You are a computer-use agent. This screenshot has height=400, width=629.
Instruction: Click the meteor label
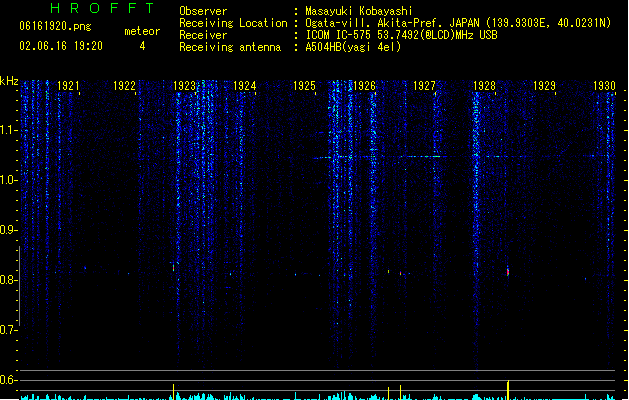click(x=142, y=31)
